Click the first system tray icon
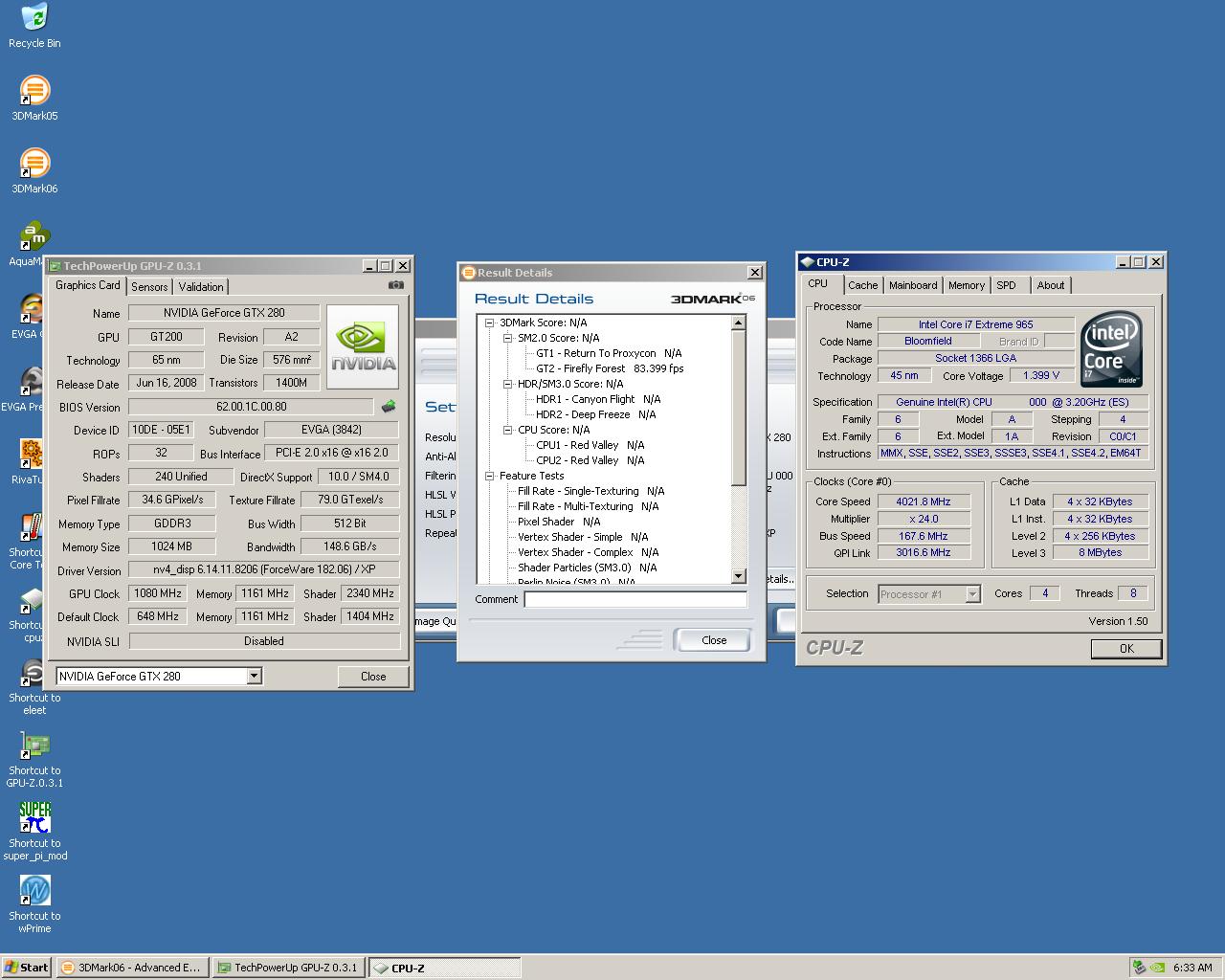 click(1139, 968)
